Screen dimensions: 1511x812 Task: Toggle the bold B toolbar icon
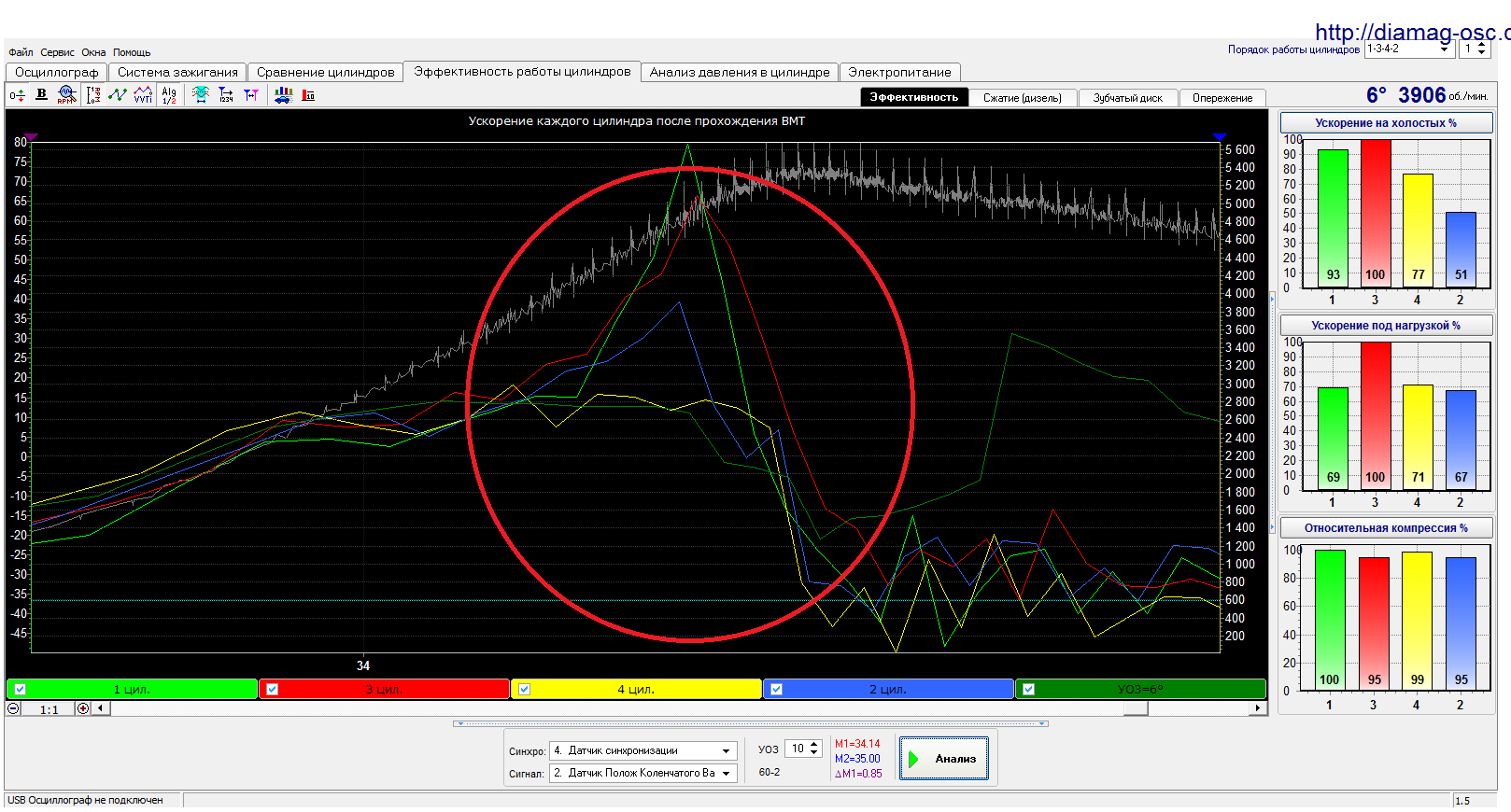click(41, 94)
